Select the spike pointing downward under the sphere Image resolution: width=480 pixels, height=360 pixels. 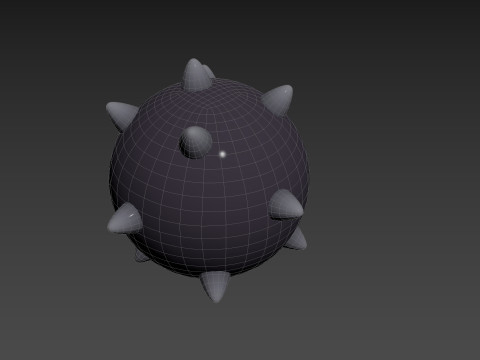pyautogui.click(x=215, y=287)
